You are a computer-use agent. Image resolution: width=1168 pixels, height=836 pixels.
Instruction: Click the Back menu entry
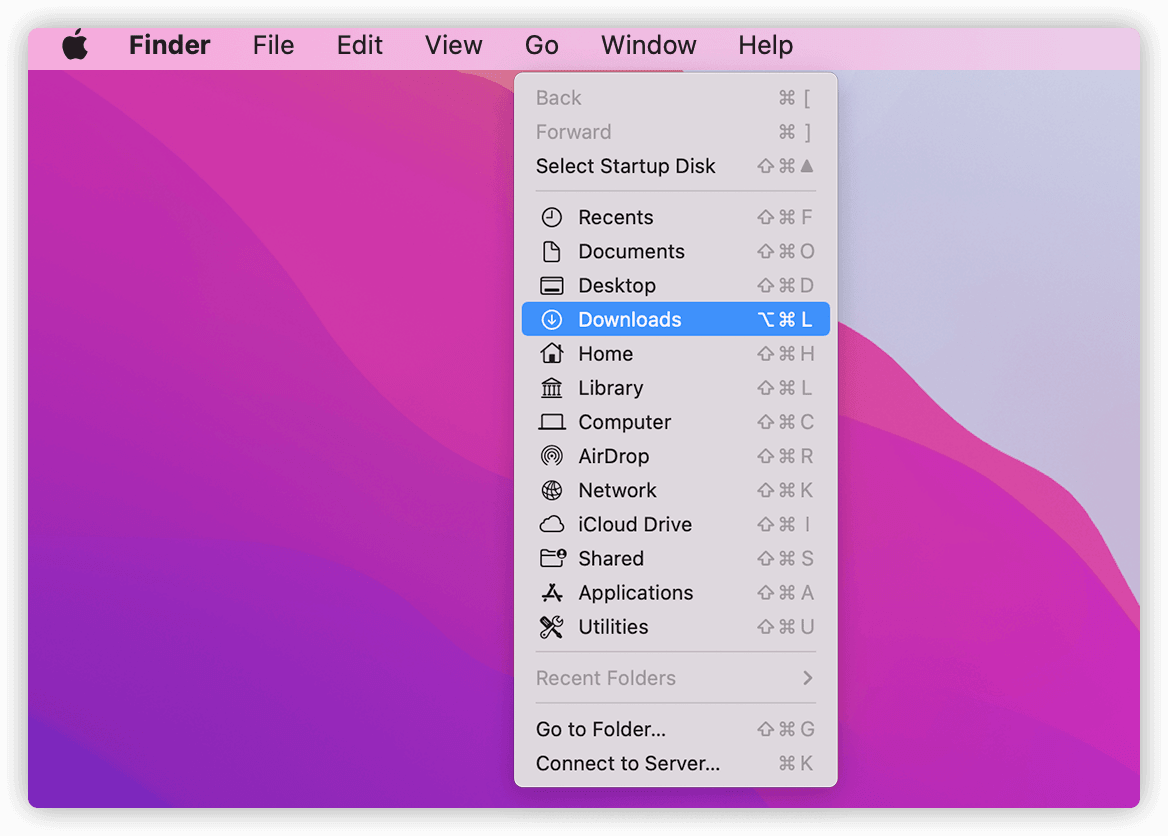click(676, 98)
